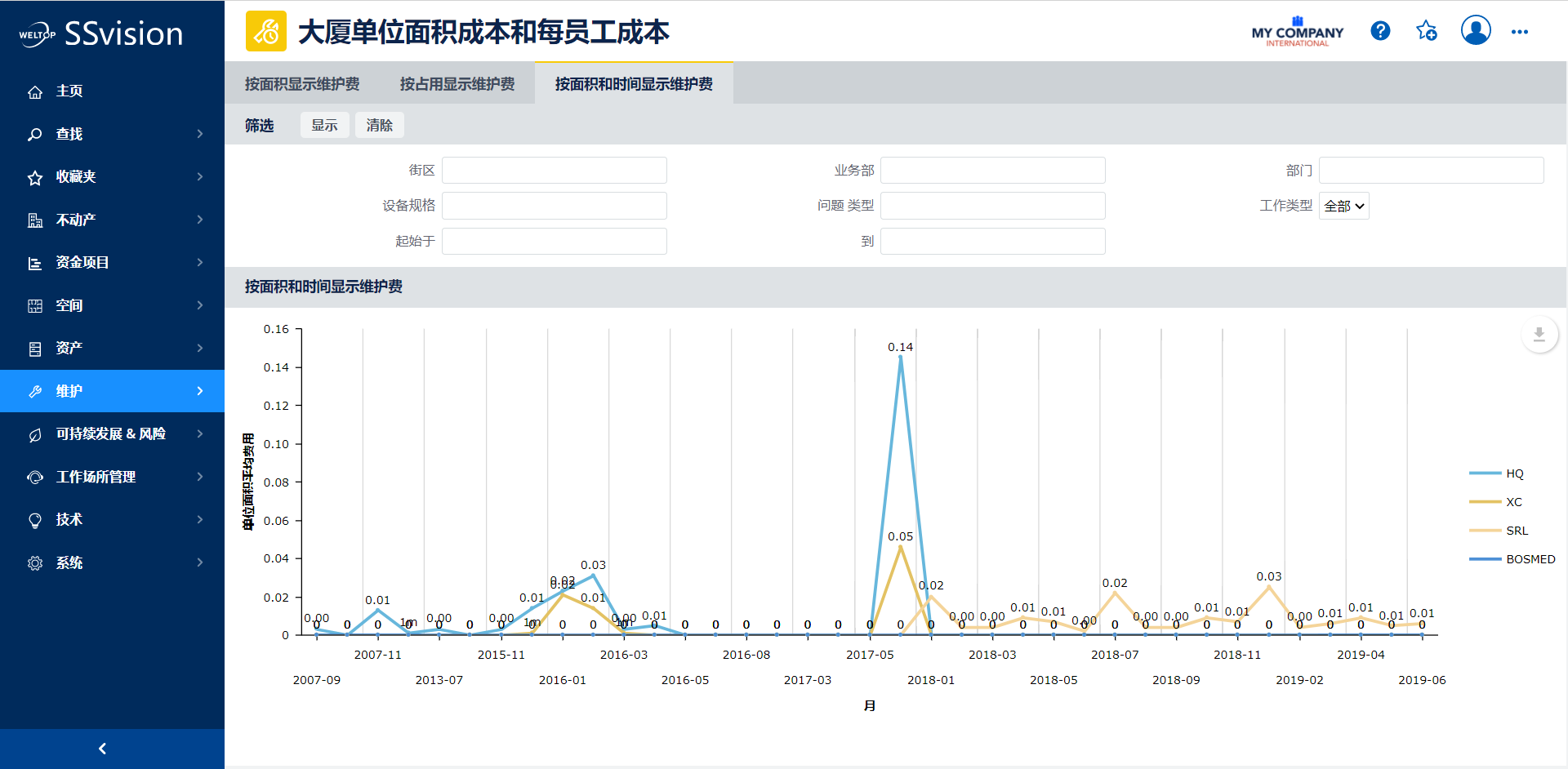1568x769 pixels.
Task: Collapse the sidebar with the left arrow
Action: coord(103,749)
